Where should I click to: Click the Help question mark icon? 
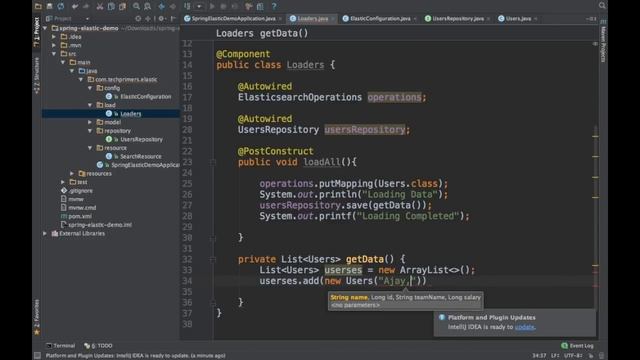tap(274, 6)
